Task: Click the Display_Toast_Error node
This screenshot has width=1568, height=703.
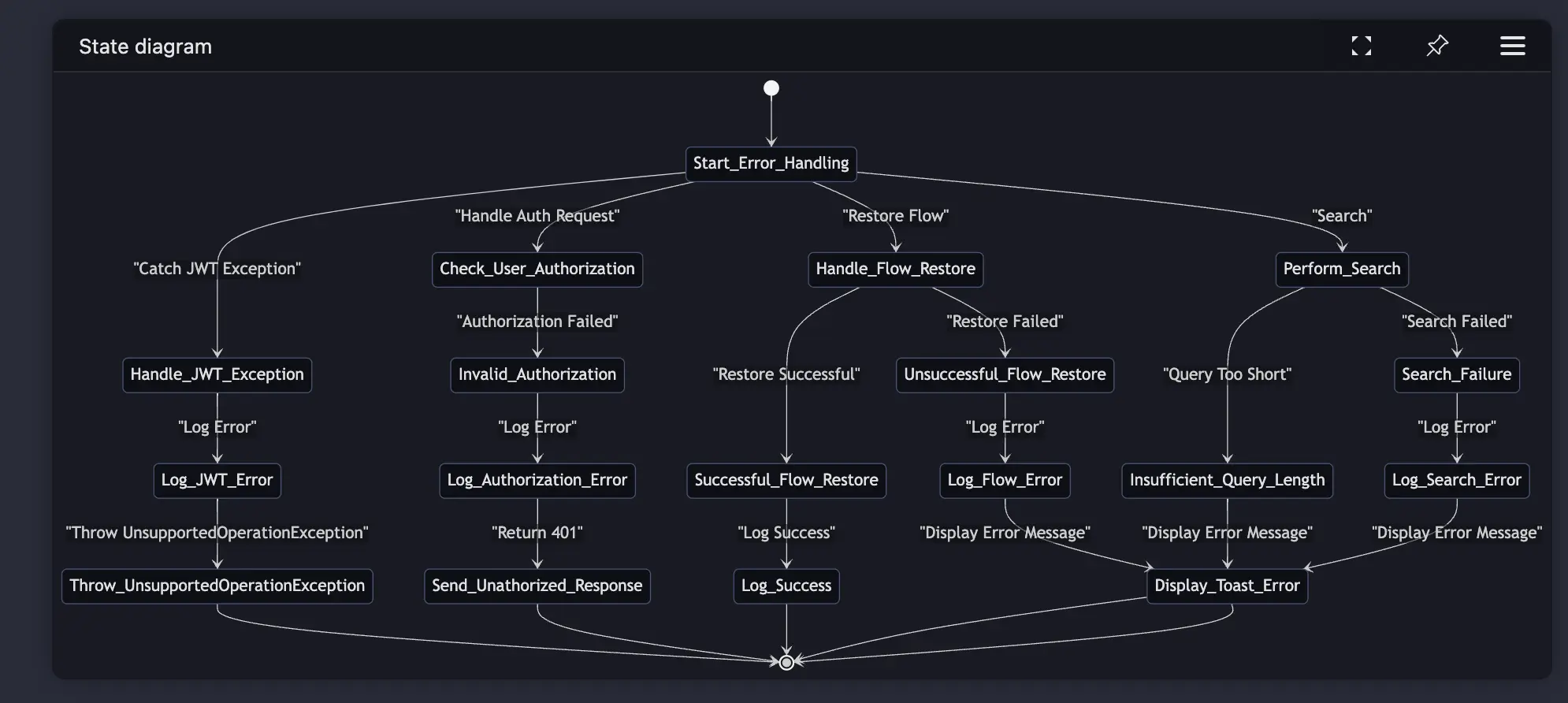Action: click(1228, 586)
